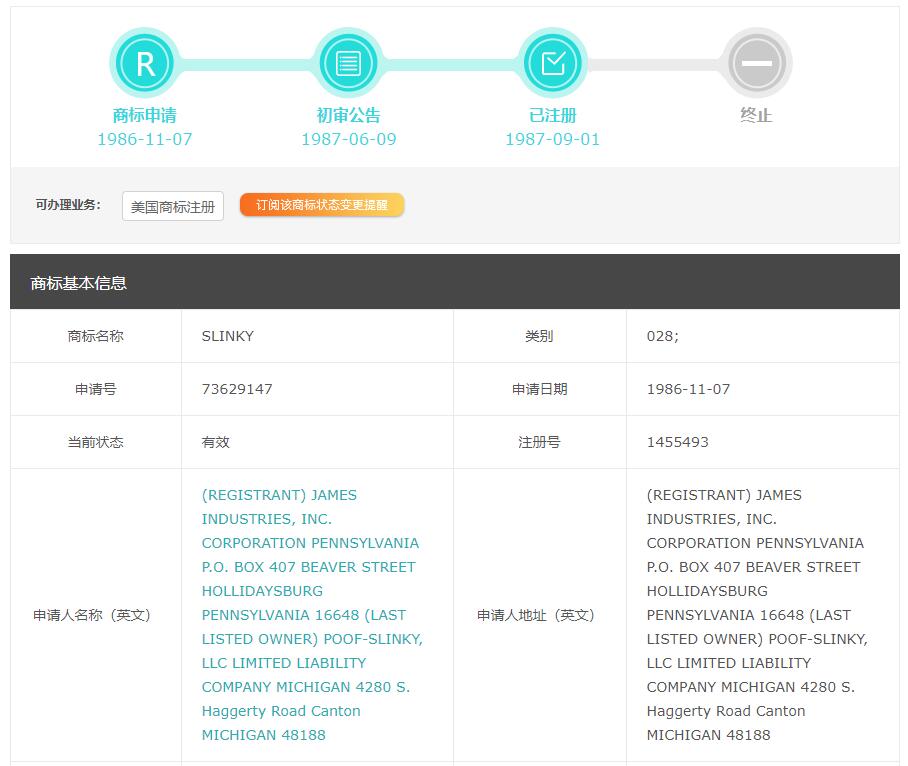Screen dimensions: 908x766
Task: Select registration number 1455493
Action: pos(678,442)
